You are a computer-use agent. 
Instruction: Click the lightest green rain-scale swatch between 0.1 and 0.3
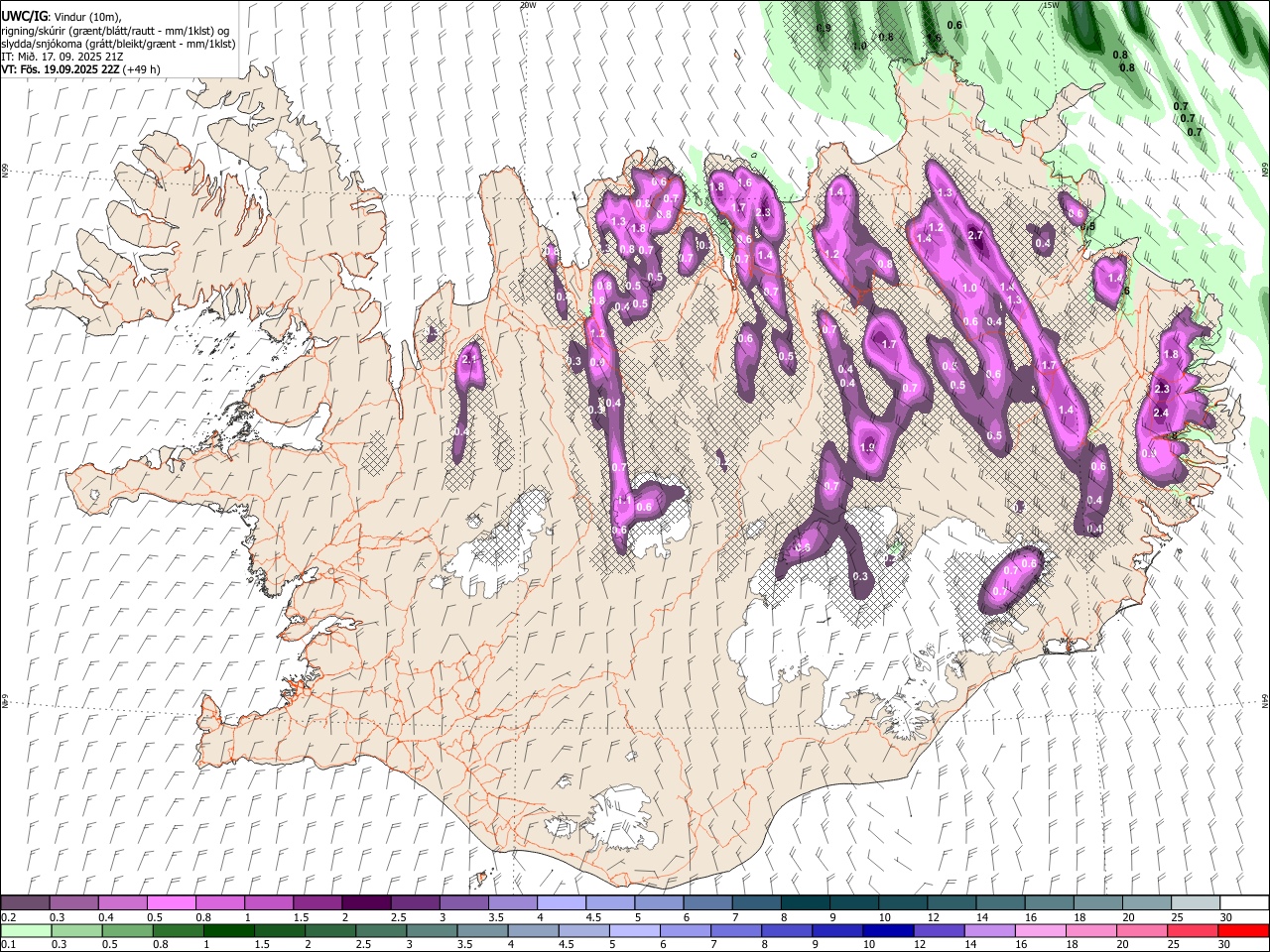click(x=25, y=930)
